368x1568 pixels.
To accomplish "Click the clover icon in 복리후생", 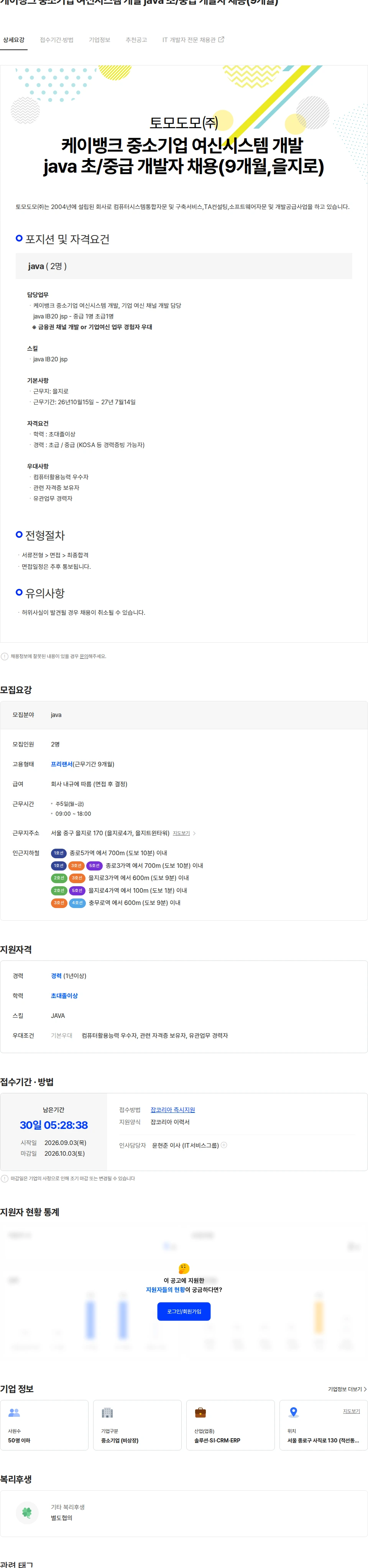I will tap(27, 1512).
